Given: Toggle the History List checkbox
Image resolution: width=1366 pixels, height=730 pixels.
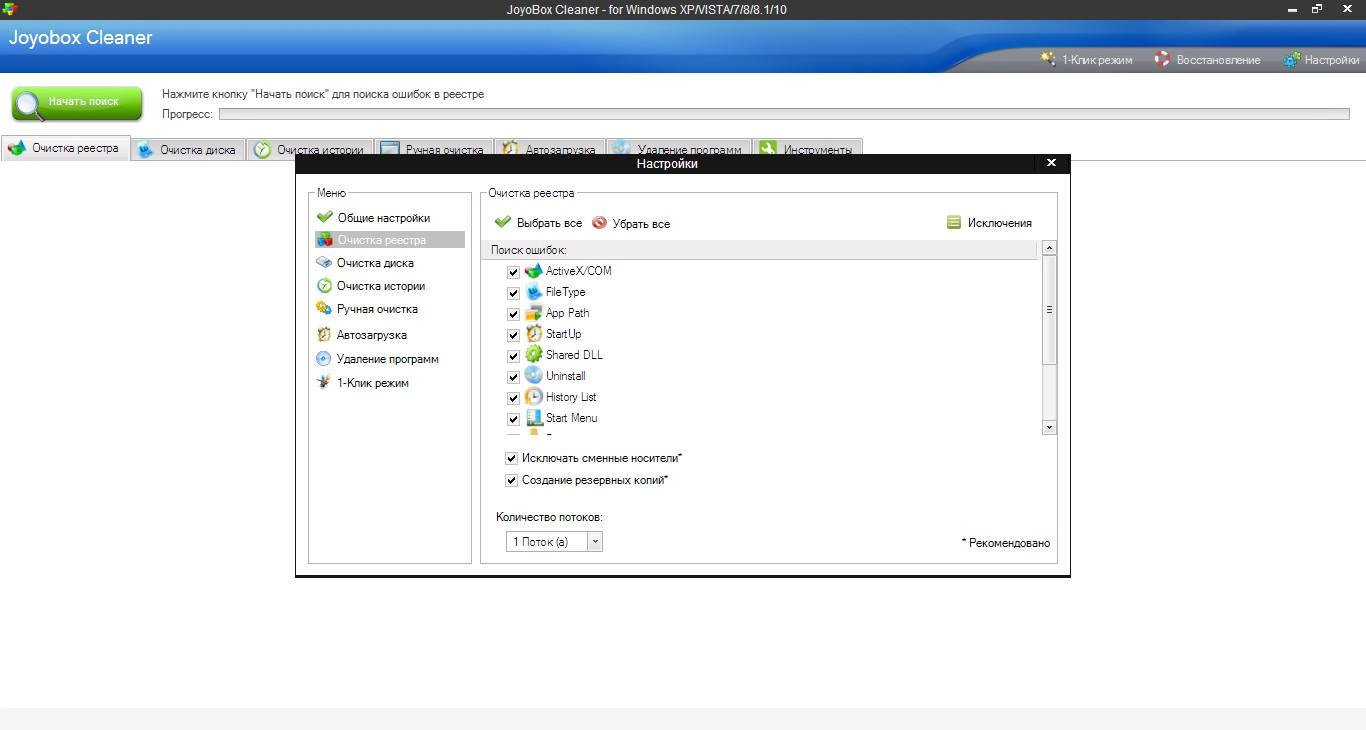Looking at the screenshot, I should click(x=513, y=398).
